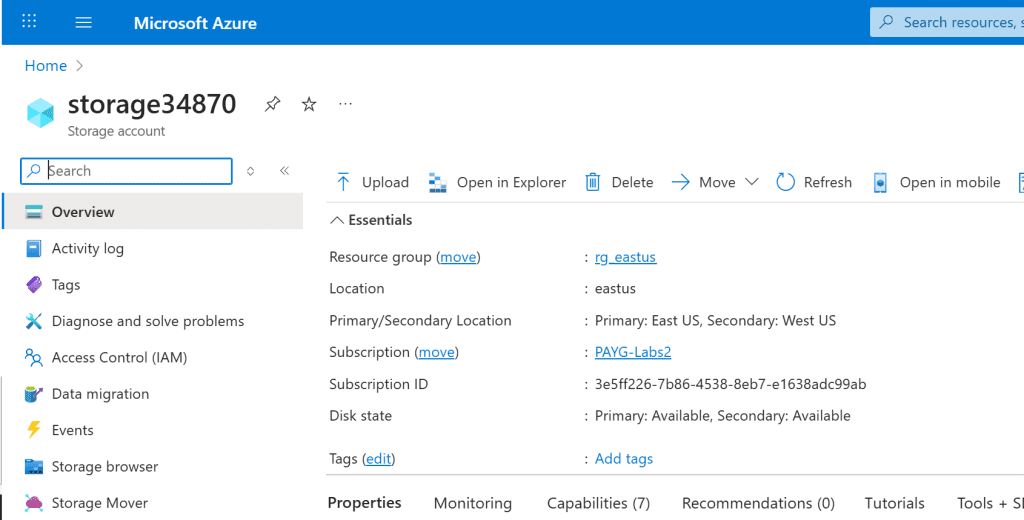Collapse the sidebar menu with double chevron
Image resolution: width=1024 pixels, height=520 pixels.
(x=284, y=171)
